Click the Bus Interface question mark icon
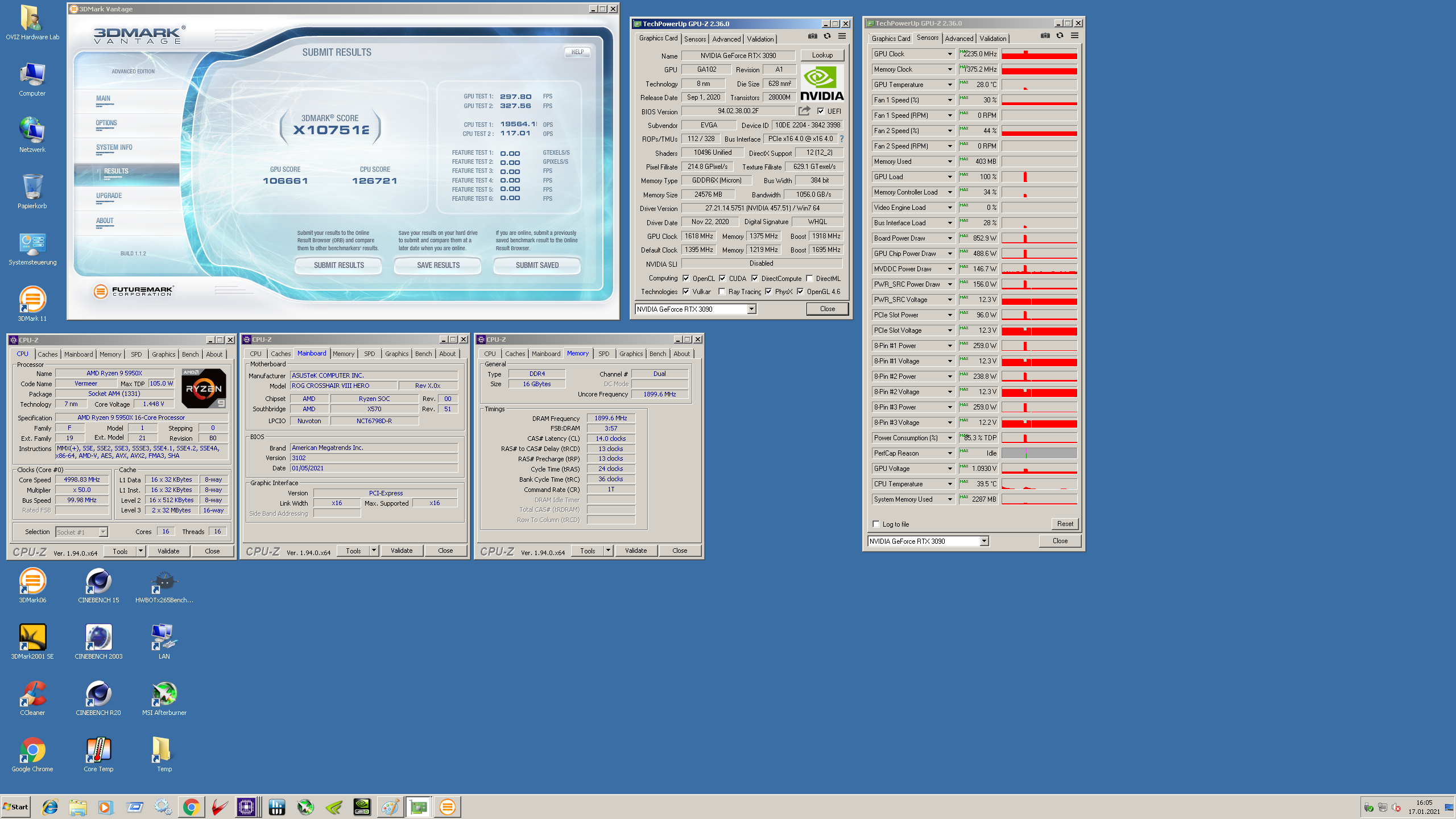The height and width of the screenshot is (819, 1456). 842,139
